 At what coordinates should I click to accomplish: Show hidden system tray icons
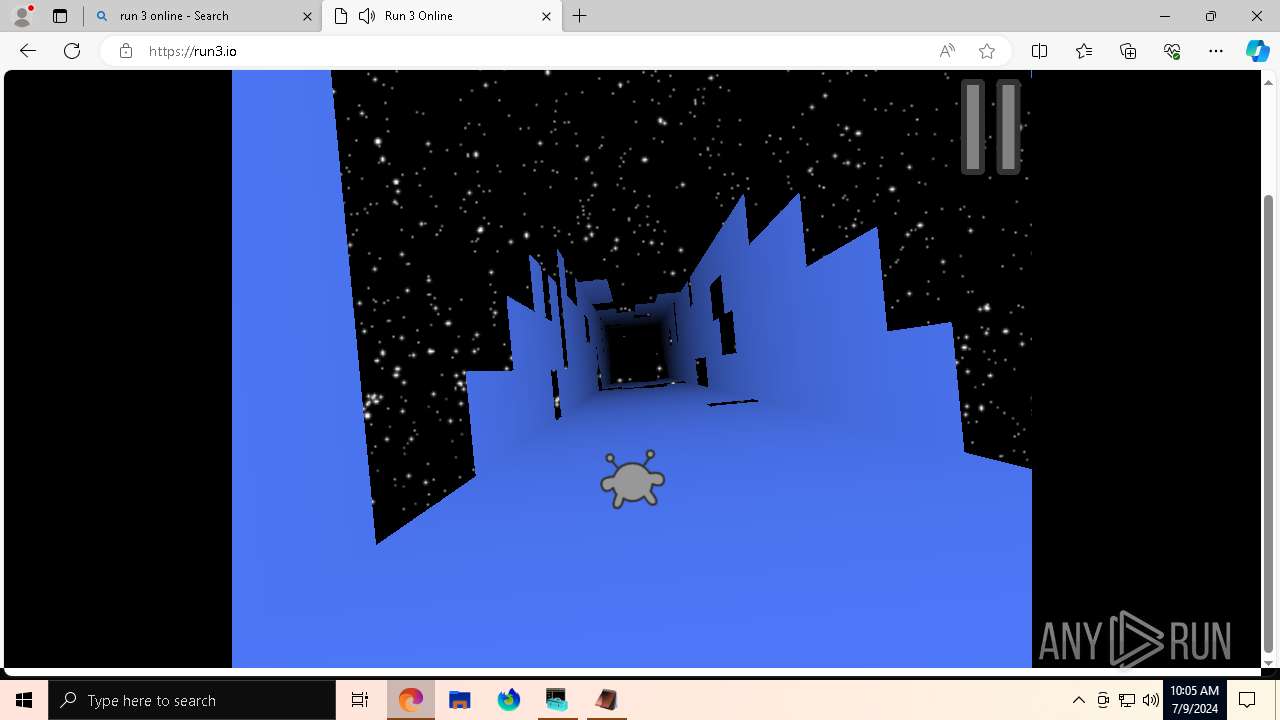click(x=1079, y=700)
